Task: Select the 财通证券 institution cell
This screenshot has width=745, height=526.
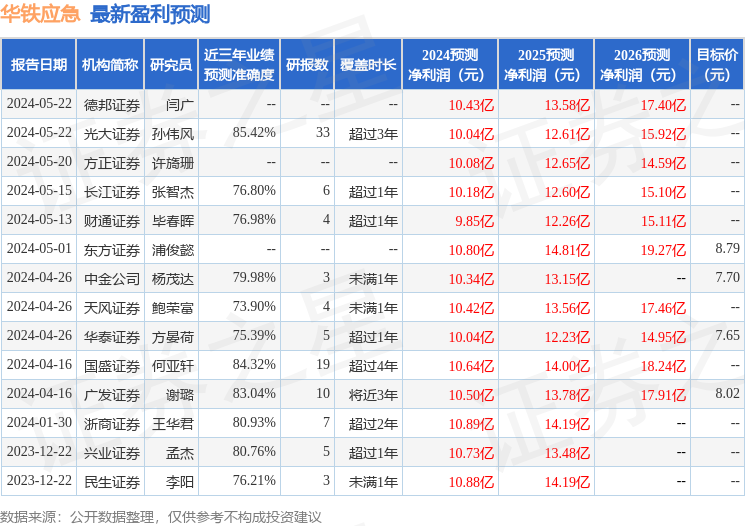Action: [112, 221]
